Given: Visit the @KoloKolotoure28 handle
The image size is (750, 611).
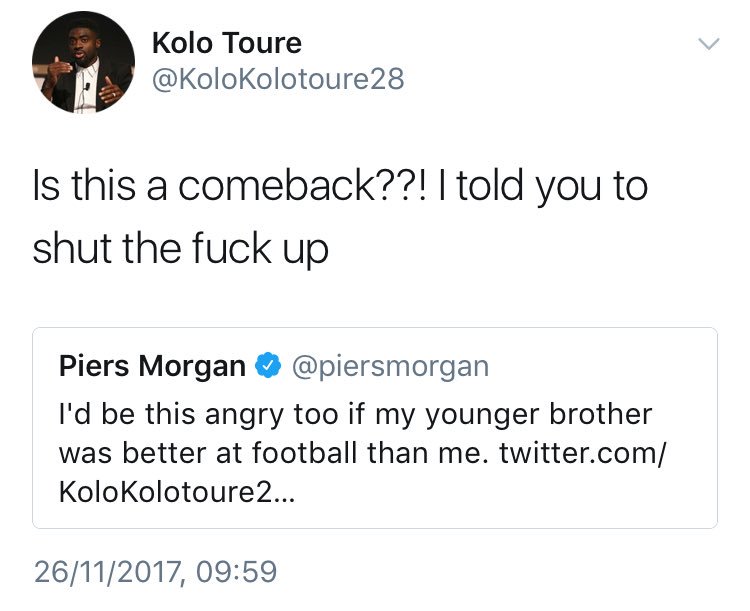Looking at the screenshot, I should coord(278,79).
